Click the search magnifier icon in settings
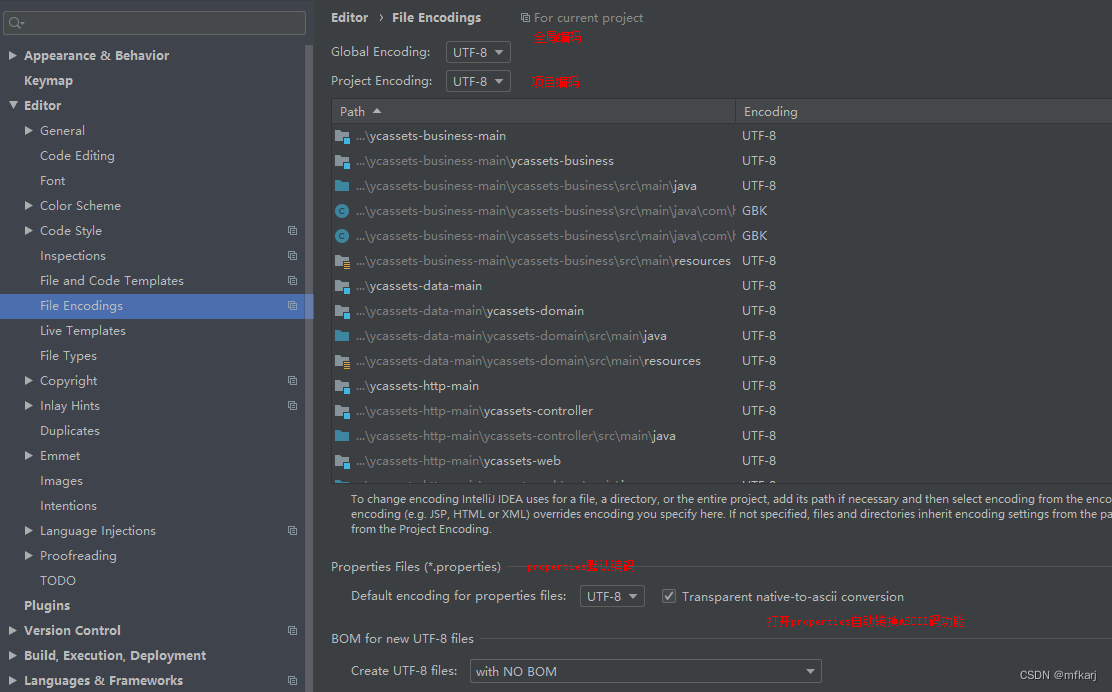This screenshot has height=692, width=1112. click(x=16, y=23)
